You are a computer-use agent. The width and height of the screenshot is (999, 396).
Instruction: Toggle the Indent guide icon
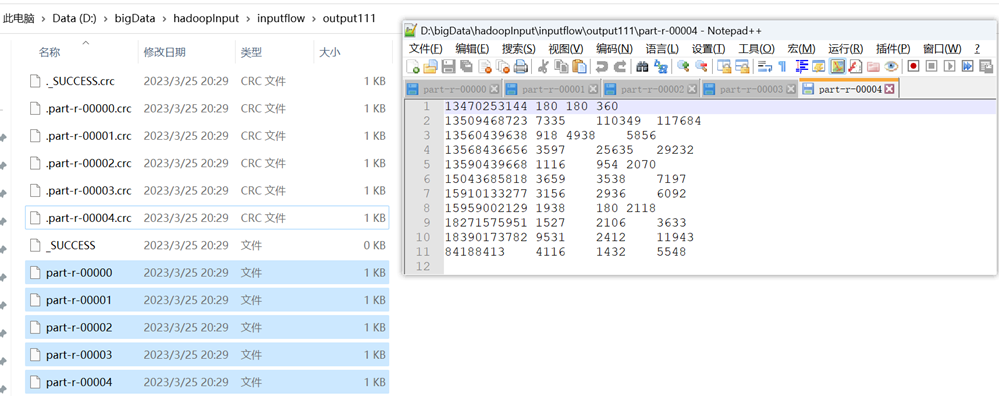coord(801,66)
